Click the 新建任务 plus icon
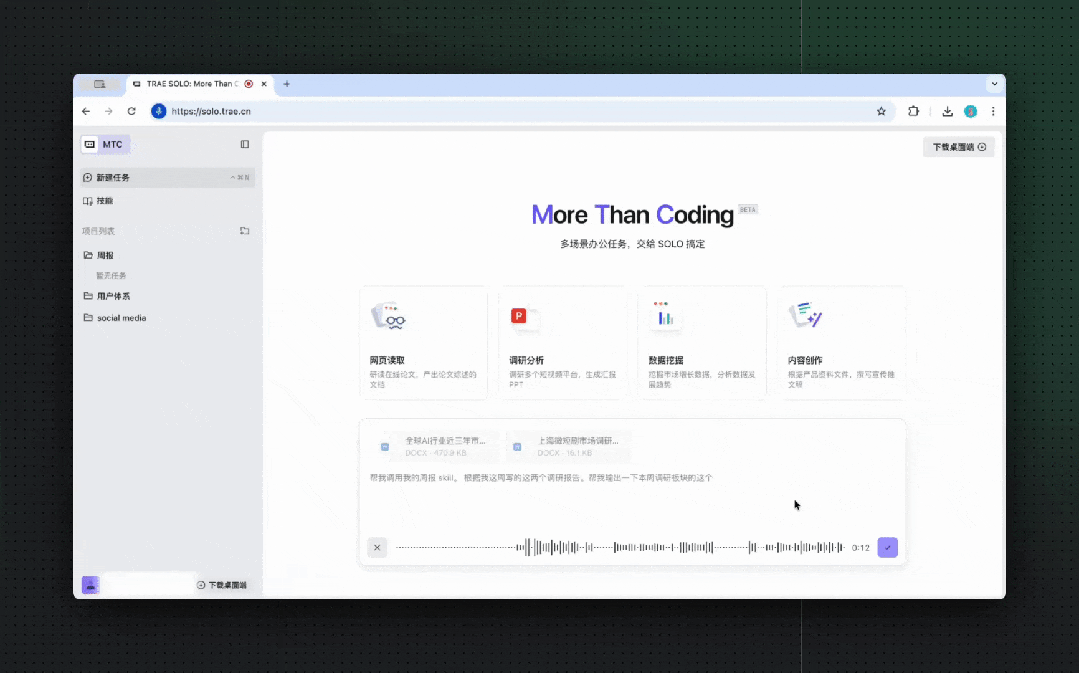The width and height of the screenshot is (1079, 673). tap(87, 178)
